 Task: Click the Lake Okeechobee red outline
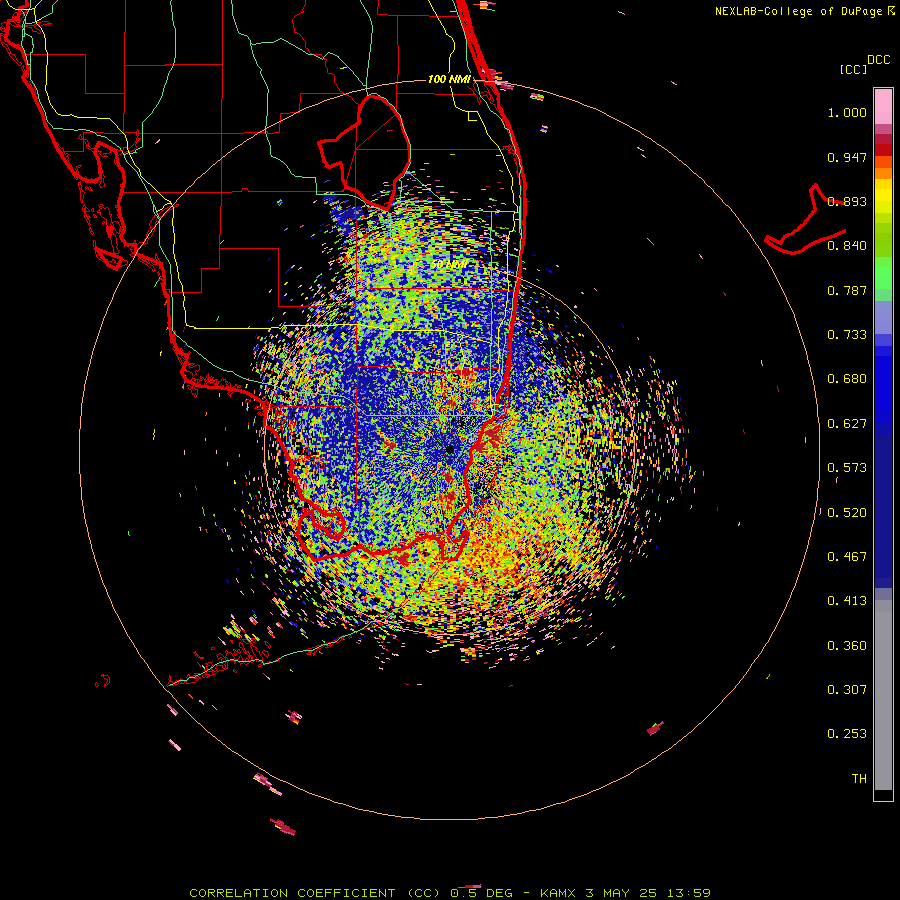pyautogui.click(x=364, y=152)
